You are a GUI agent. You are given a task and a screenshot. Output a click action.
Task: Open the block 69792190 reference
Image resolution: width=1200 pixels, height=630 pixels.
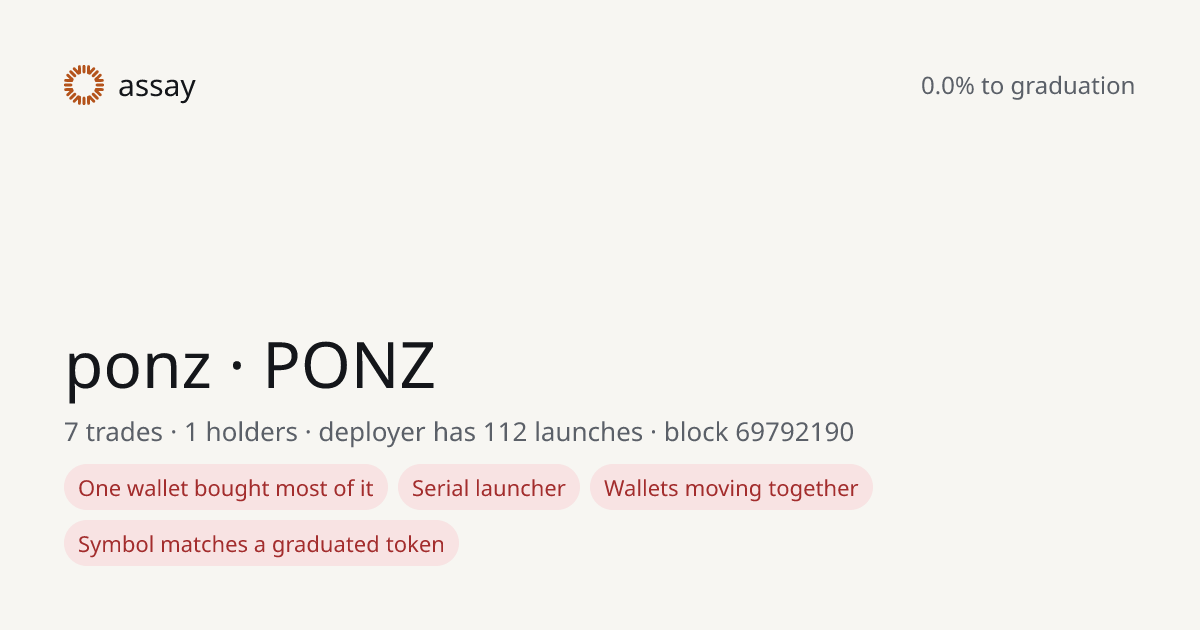759,432
